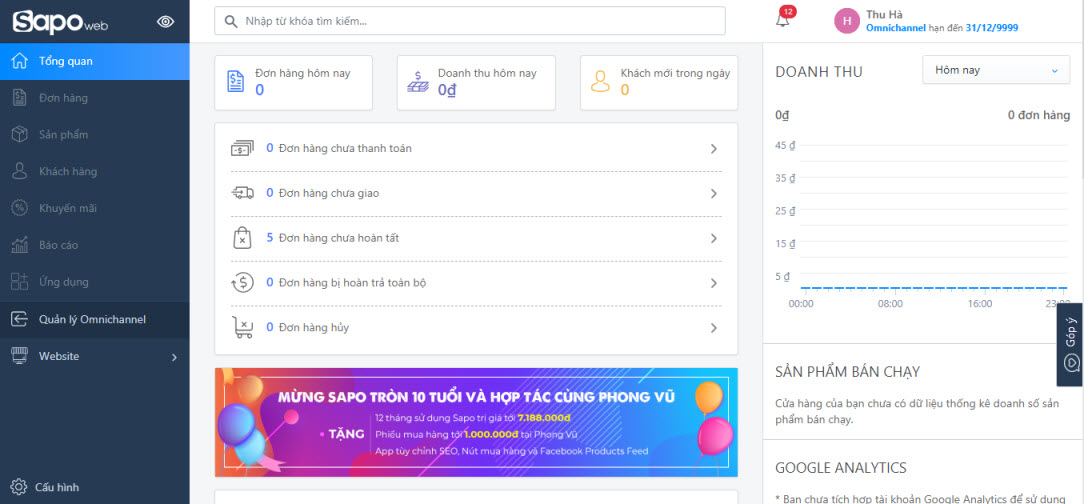Screen dimensions: 1084x504
Task: Click the 31/12/9999 expiry date
Action: click(x=991, y=28)
